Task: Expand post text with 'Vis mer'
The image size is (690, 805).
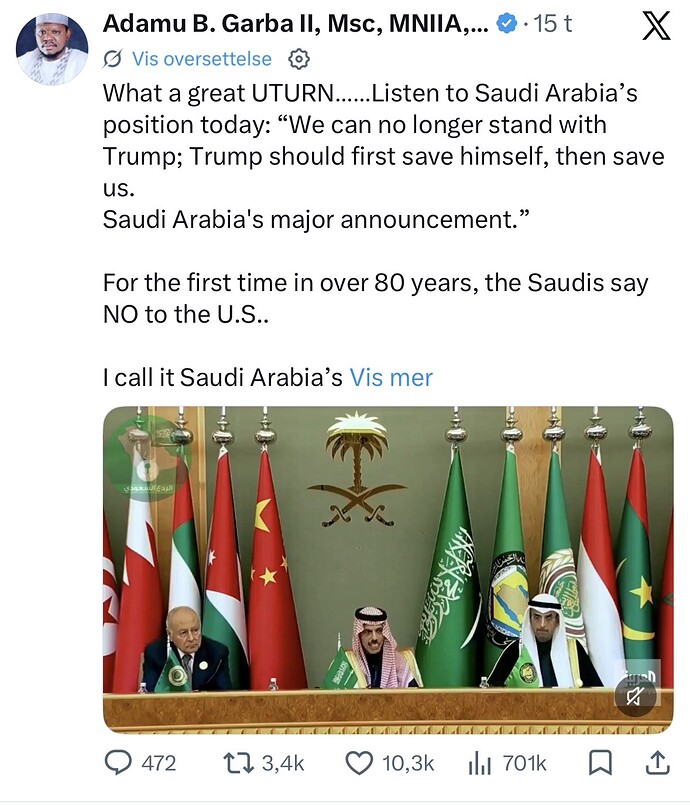Action: [x=391, y=377]
